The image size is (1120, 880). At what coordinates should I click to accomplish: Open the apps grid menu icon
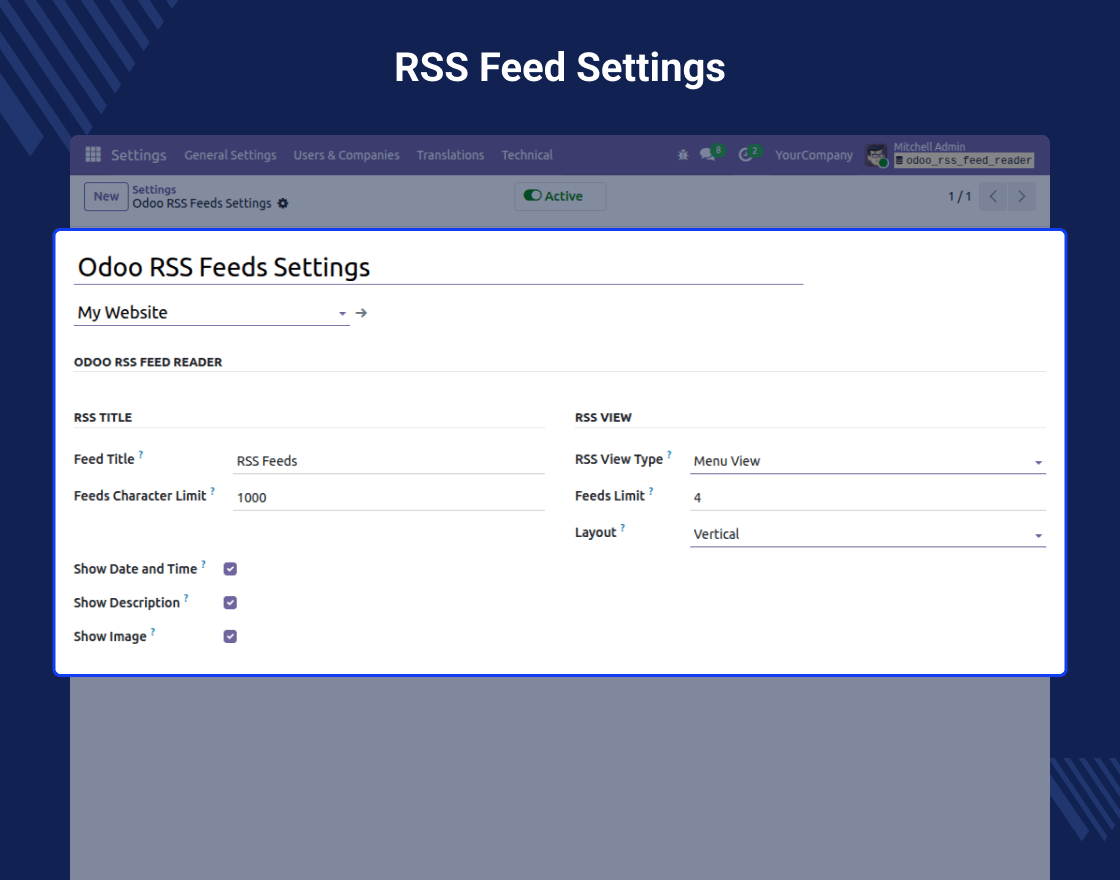click(93, 155)
